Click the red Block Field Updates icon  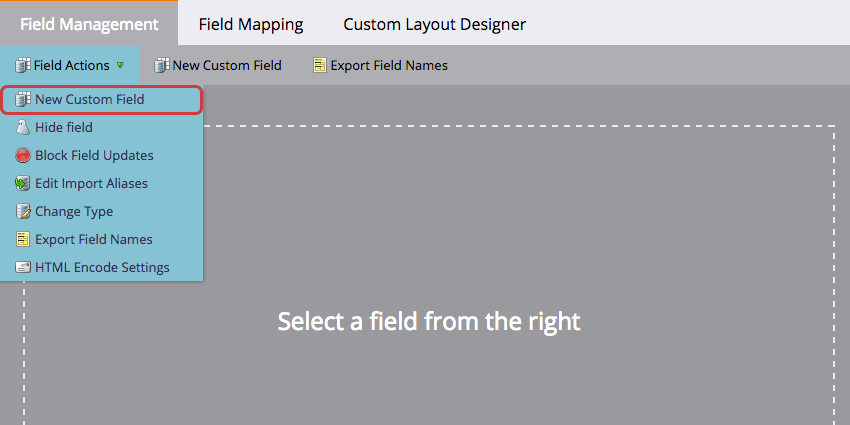coord(23,156)
